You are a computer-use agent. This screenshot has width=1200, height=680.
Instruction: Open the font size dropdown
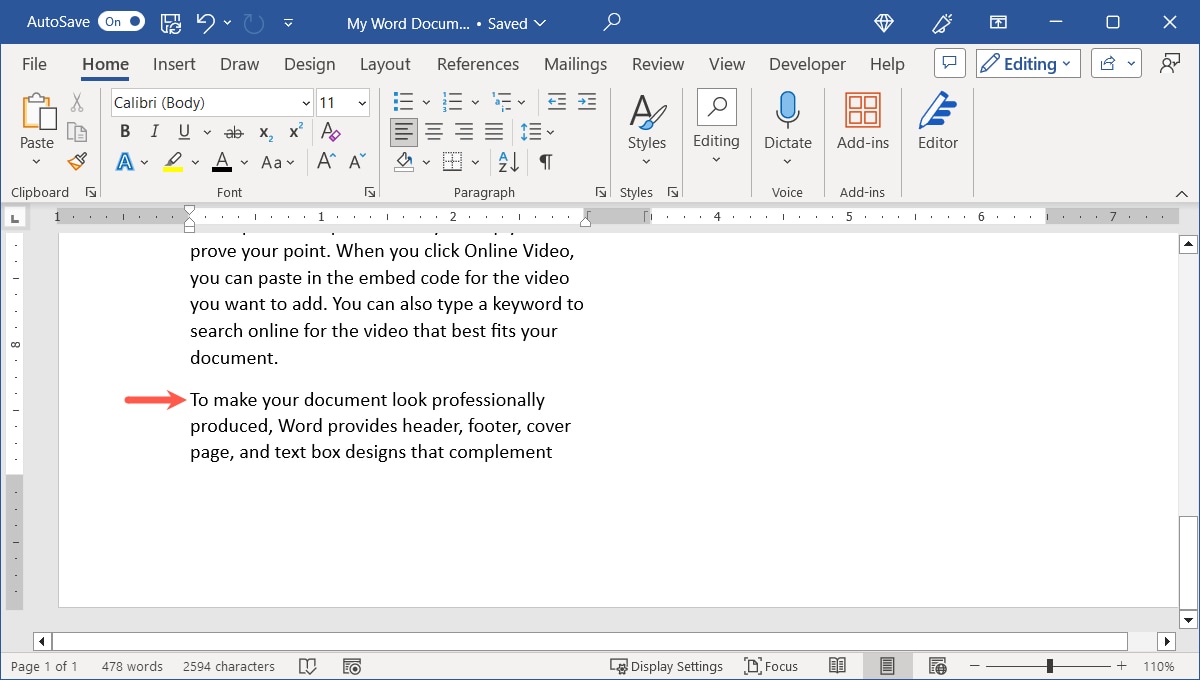pyautogui.click(x=361, y=103)
